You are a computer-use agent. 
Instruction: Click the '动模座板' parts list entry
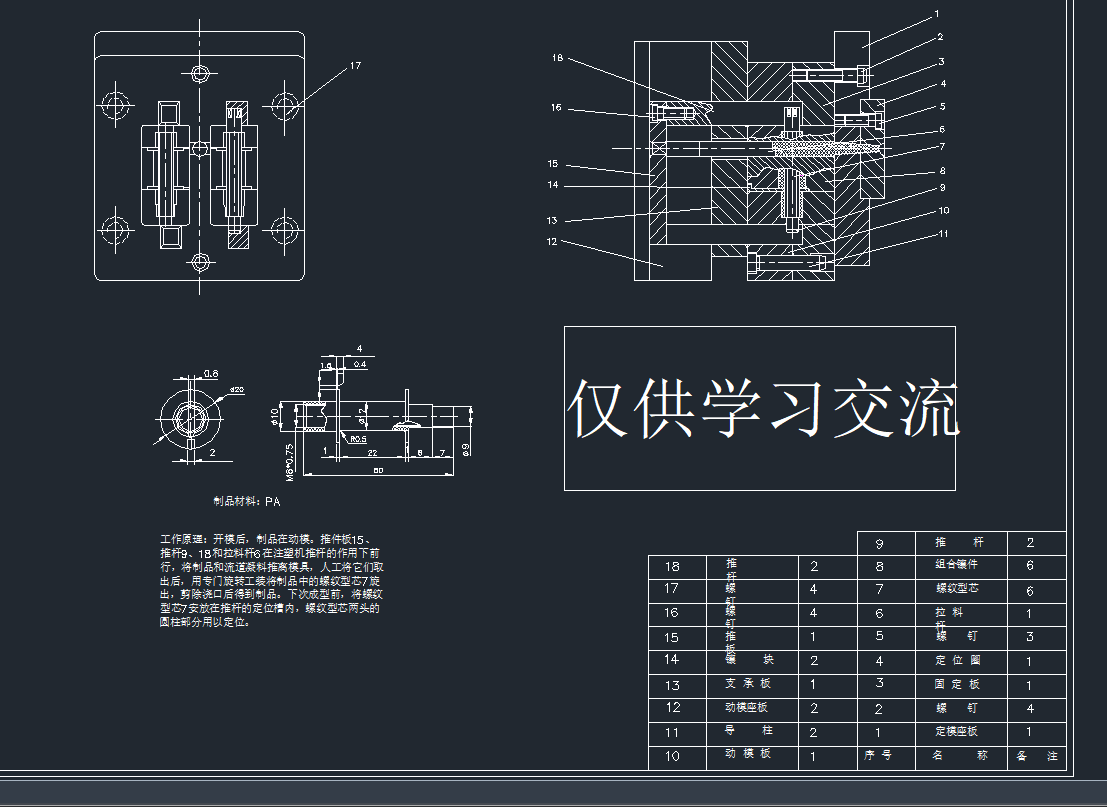[748, 708]
